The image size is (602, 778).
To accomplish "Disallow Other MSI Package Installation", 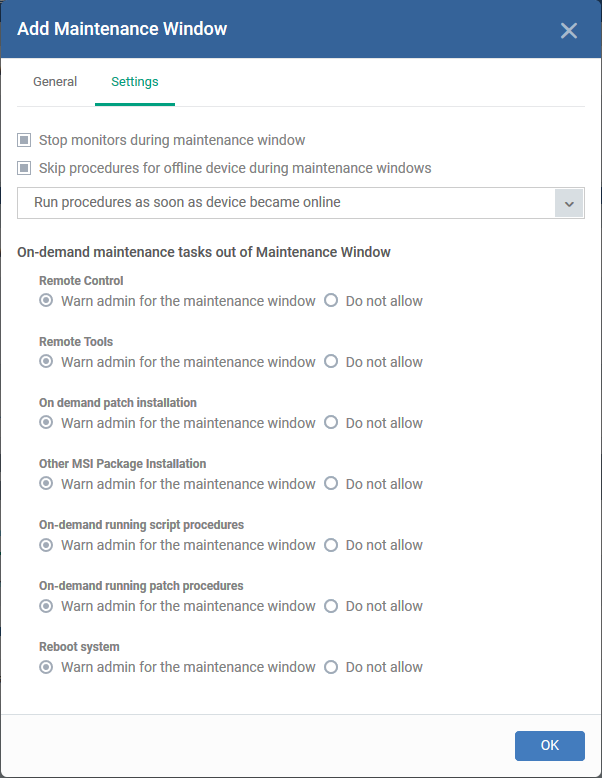I will 331,483.
